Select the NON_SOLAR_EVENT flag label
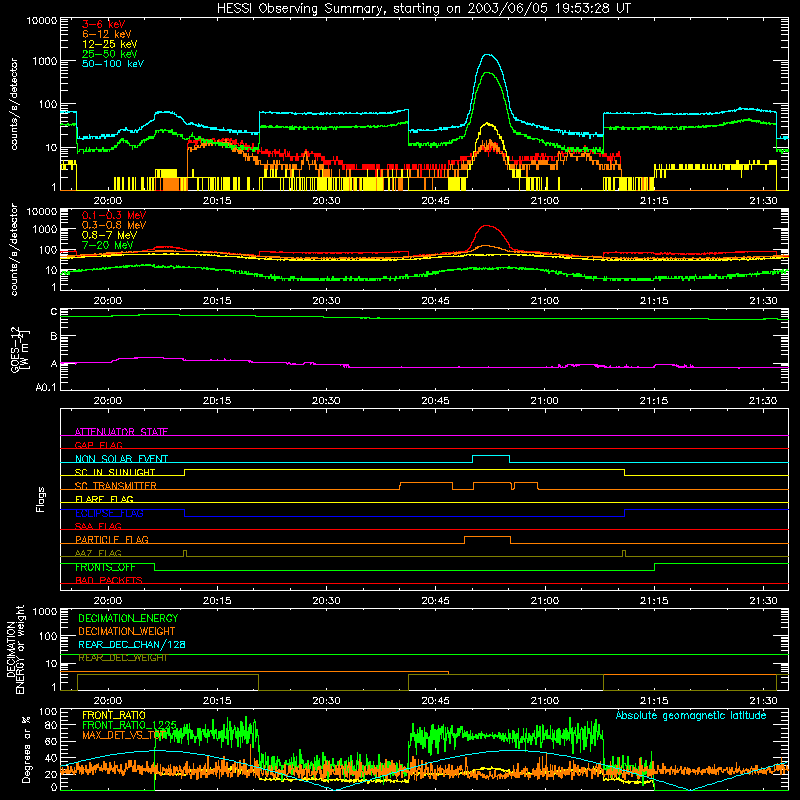Image resolution: width=800 pixels, height=800 pixels. pos(121,459)
